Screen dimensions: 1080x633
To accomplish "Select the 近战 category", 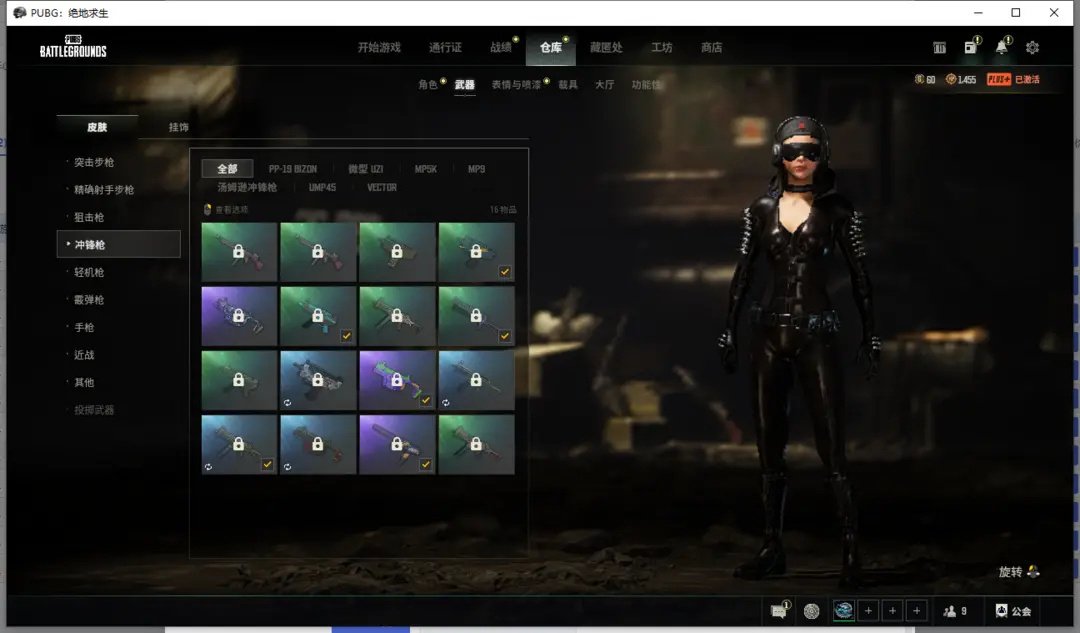I will (84, 355).
